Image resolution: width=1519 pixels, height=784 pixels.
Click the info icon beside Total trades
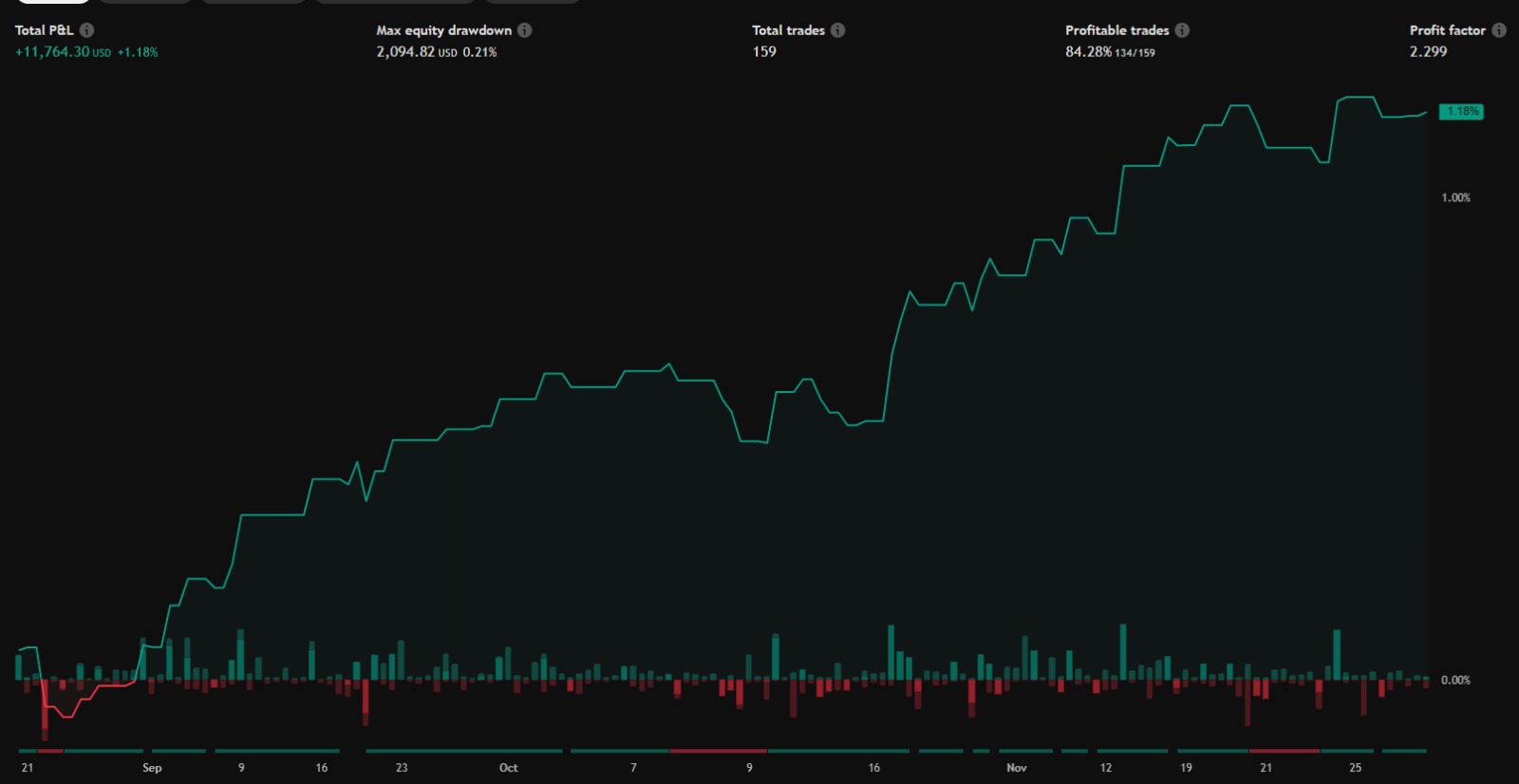pyautogui.click(x=837, y=30)
